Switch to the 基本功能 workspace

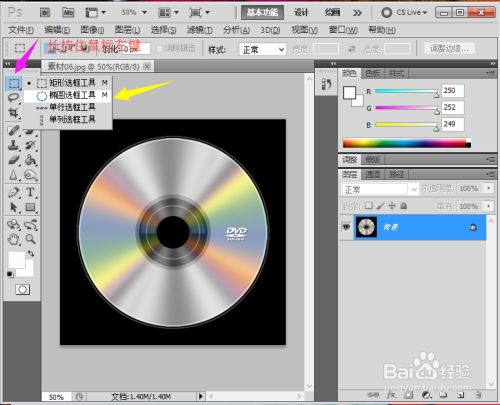[262, 12]
